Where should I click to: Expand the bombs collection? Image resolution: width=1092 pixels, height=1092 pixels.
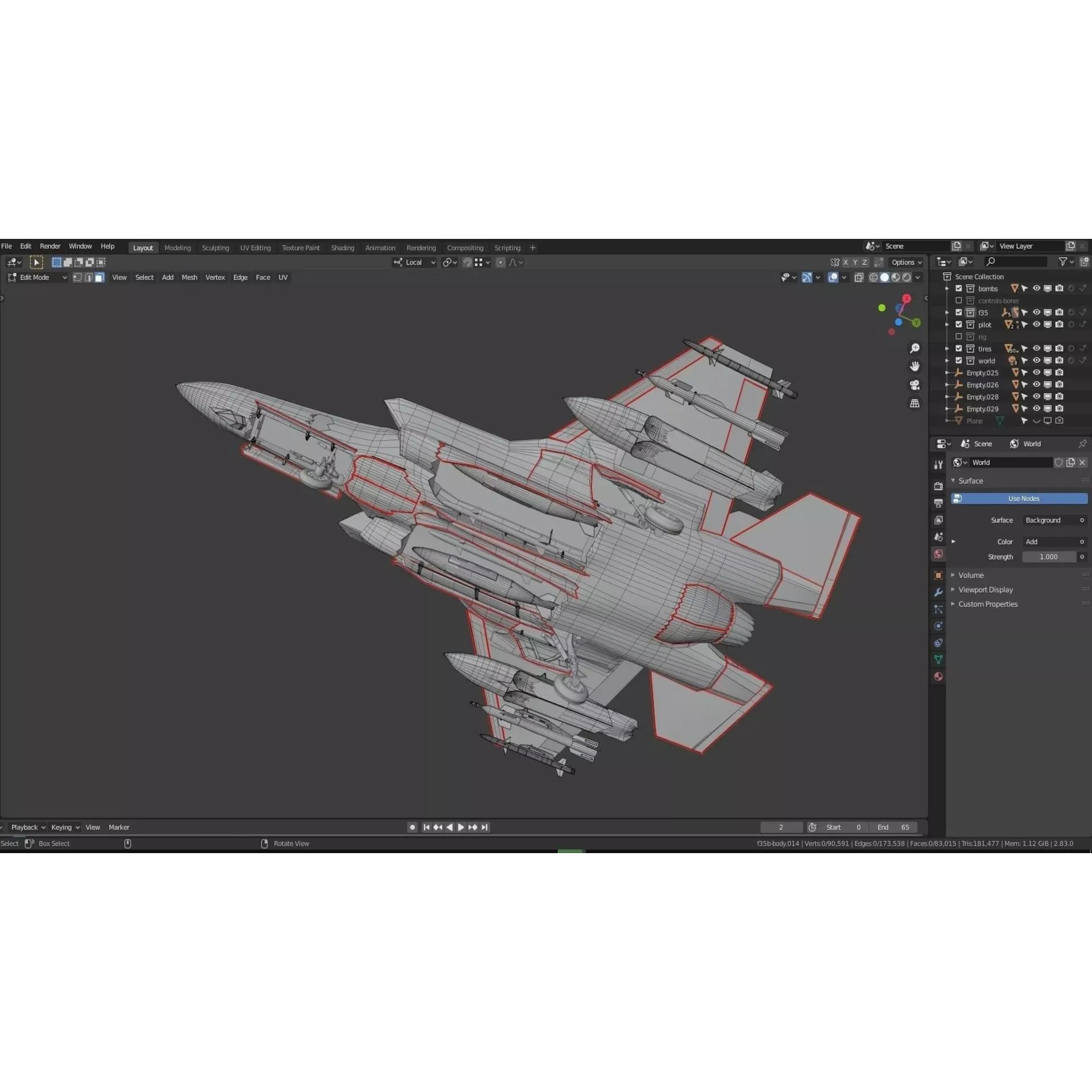click(947, 288)
